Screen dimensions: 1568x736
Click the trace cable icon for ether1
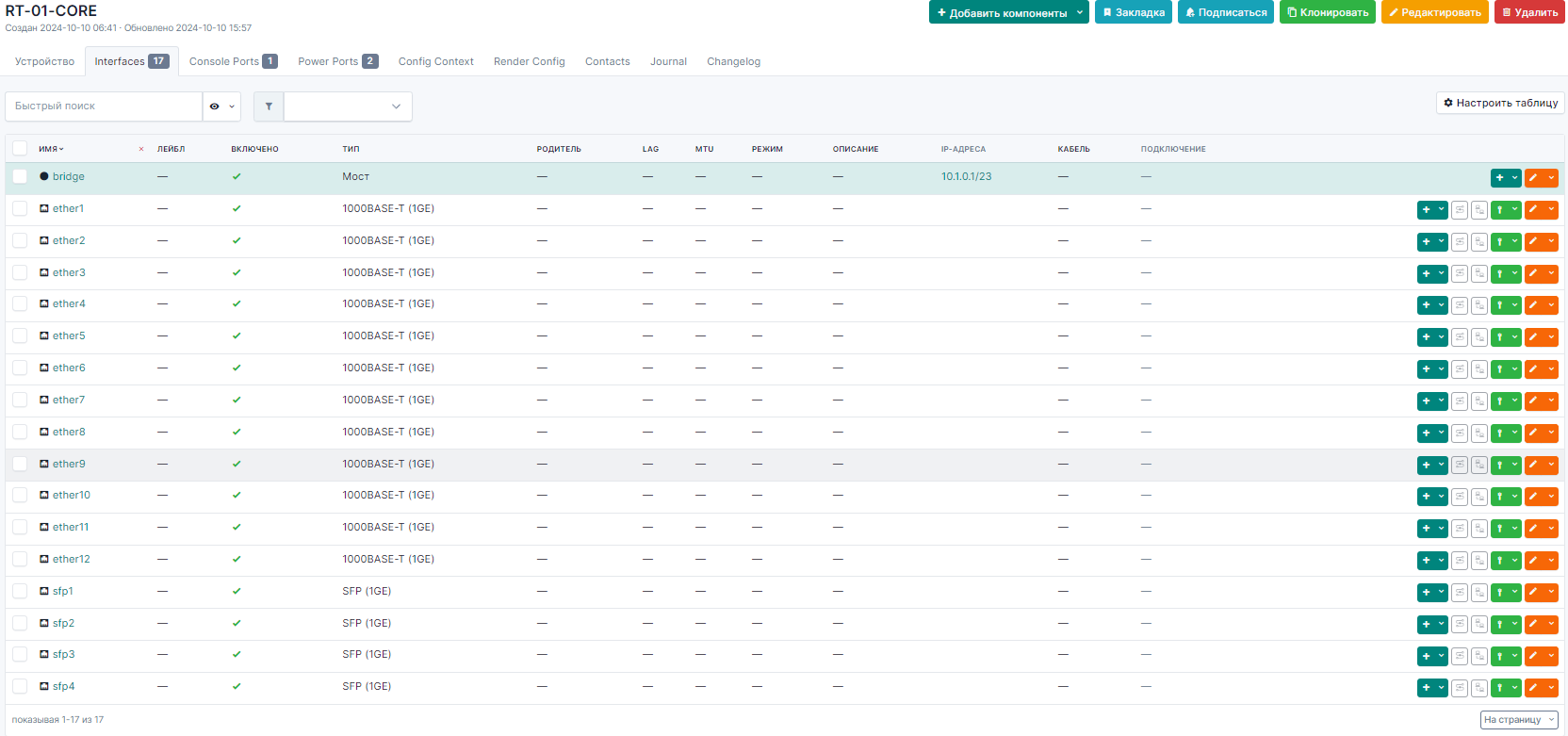pyautogui.click(x=1460, y=210)
